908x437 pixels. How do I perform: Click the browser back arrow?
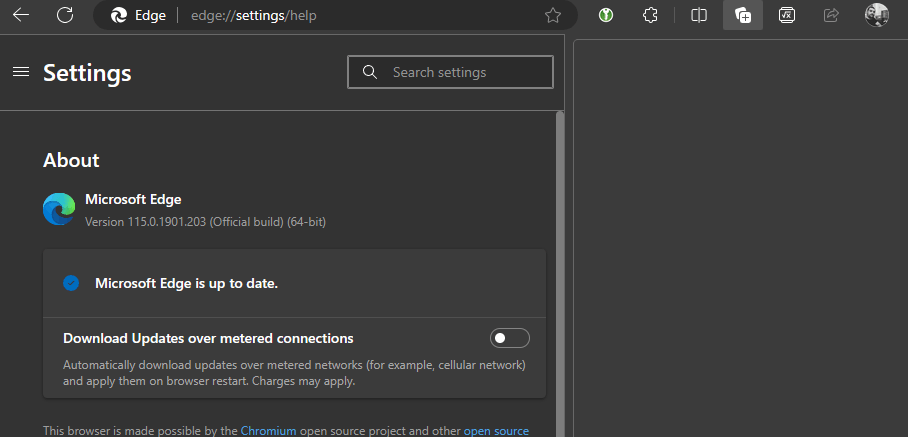click(x=20, y=15)
